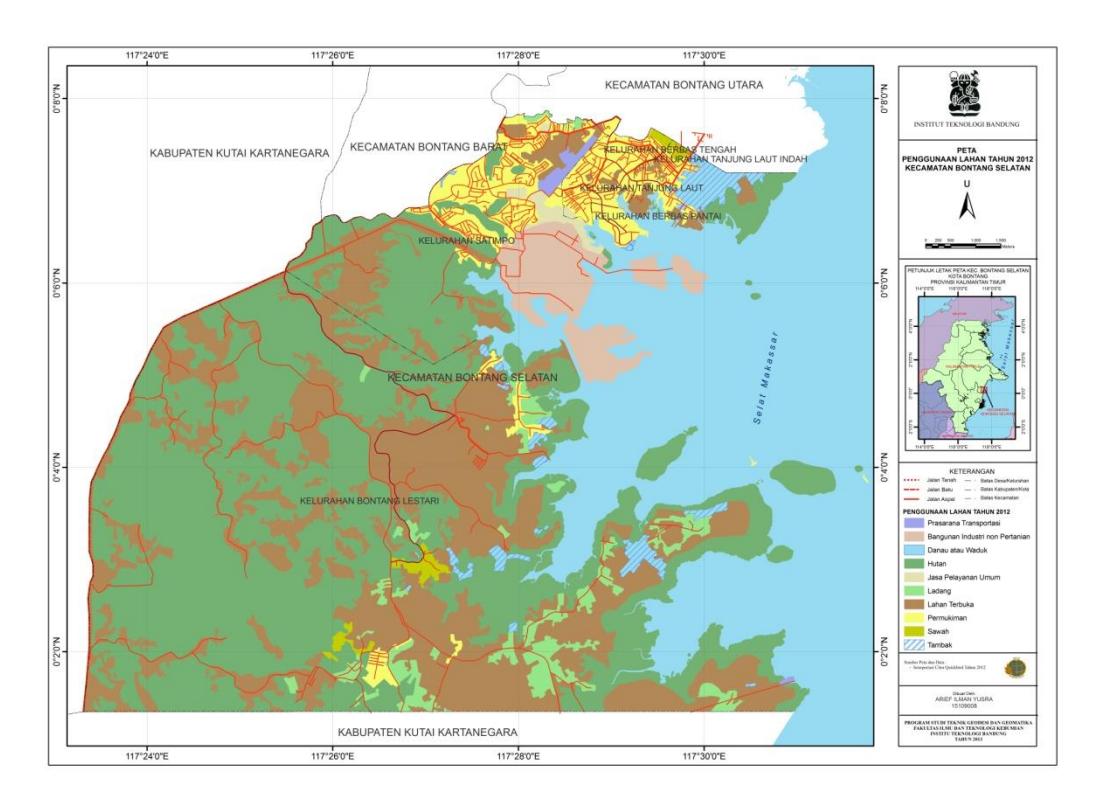Click the Institut Teknologi Bandung Ganesha logo

(x=966, y=93)
